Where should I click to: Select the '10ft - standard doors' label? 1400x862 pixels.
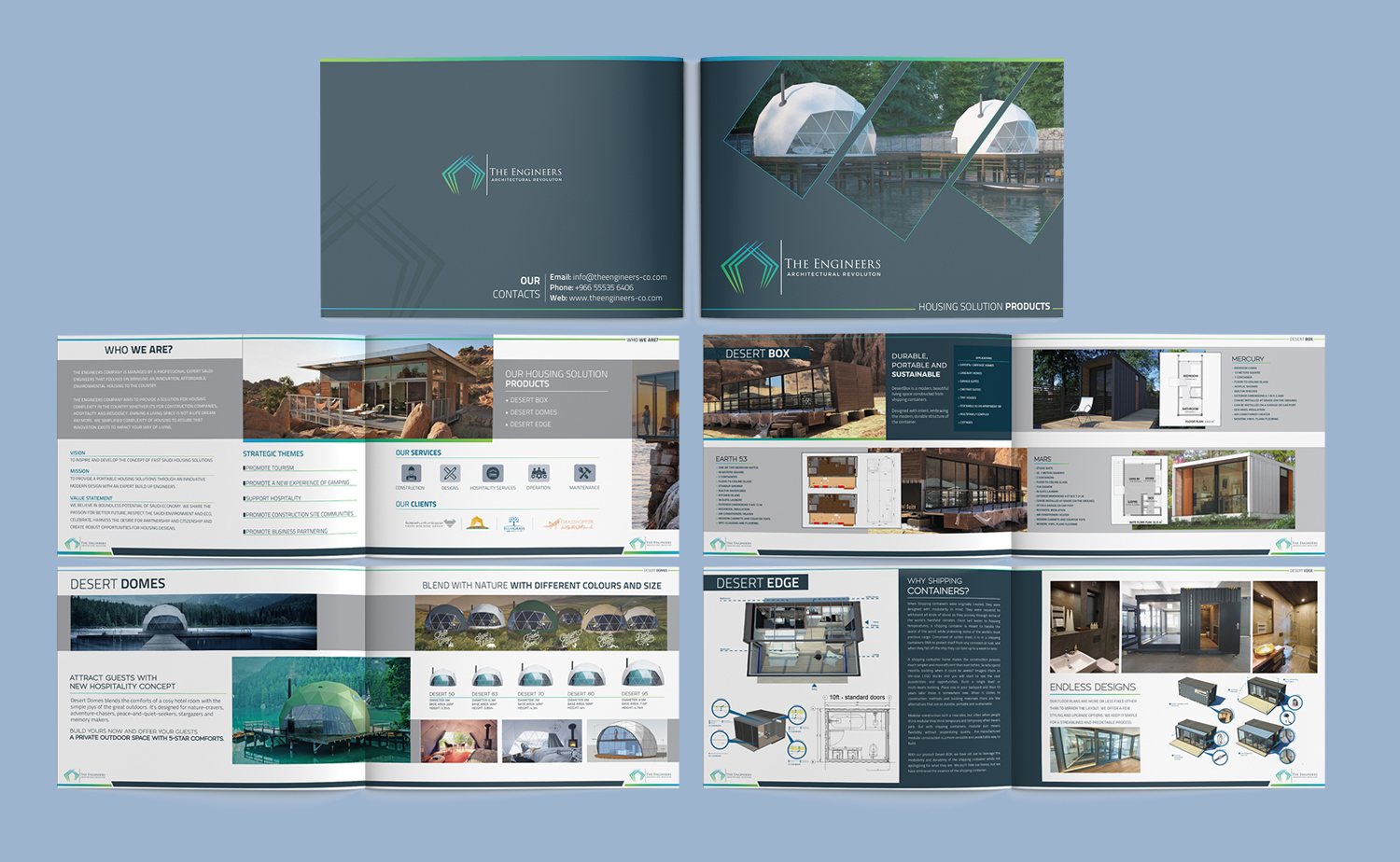[857, 697]
